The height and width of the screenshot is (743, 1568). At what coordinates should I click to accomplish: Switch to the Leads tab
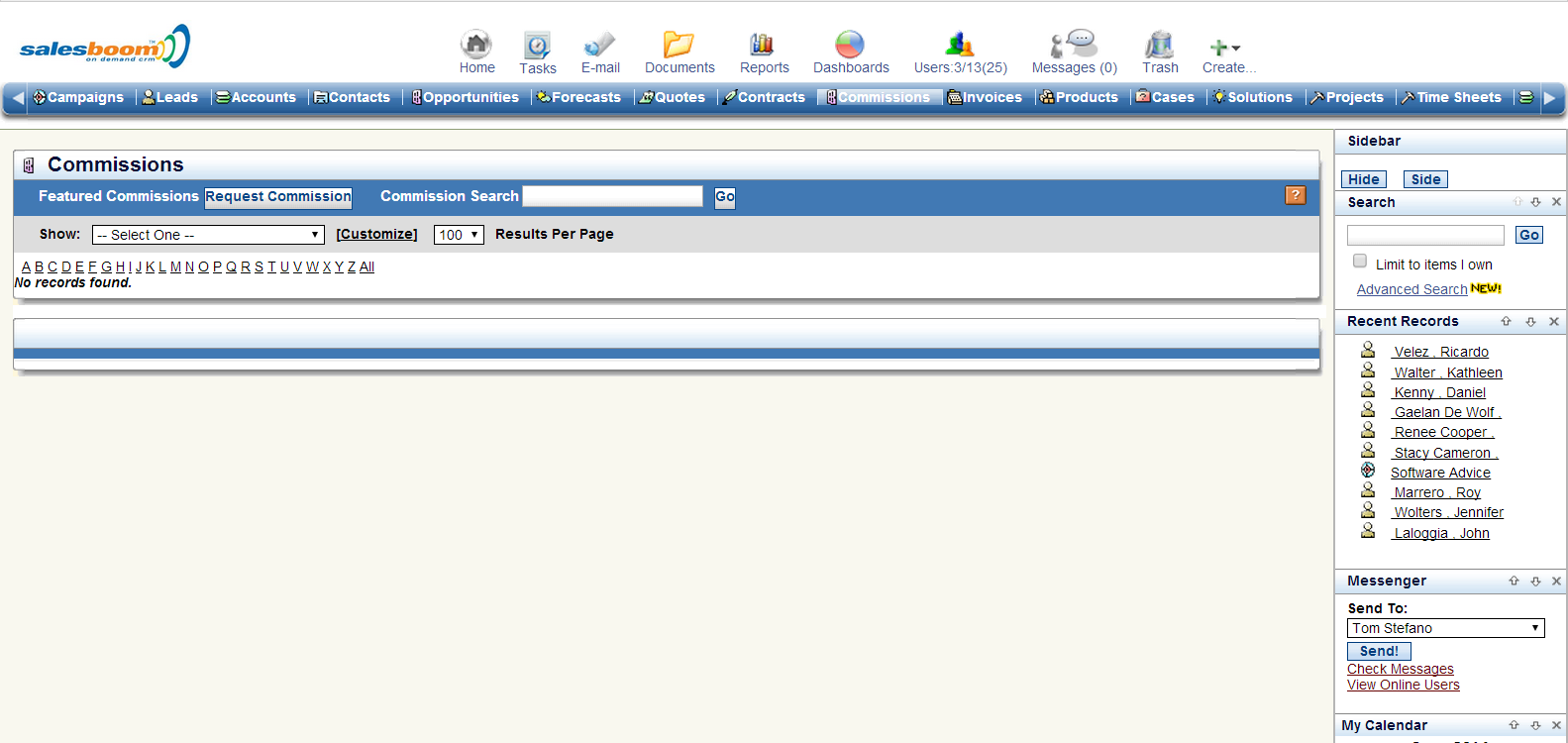pyautogui.click(x=169, y=97)
